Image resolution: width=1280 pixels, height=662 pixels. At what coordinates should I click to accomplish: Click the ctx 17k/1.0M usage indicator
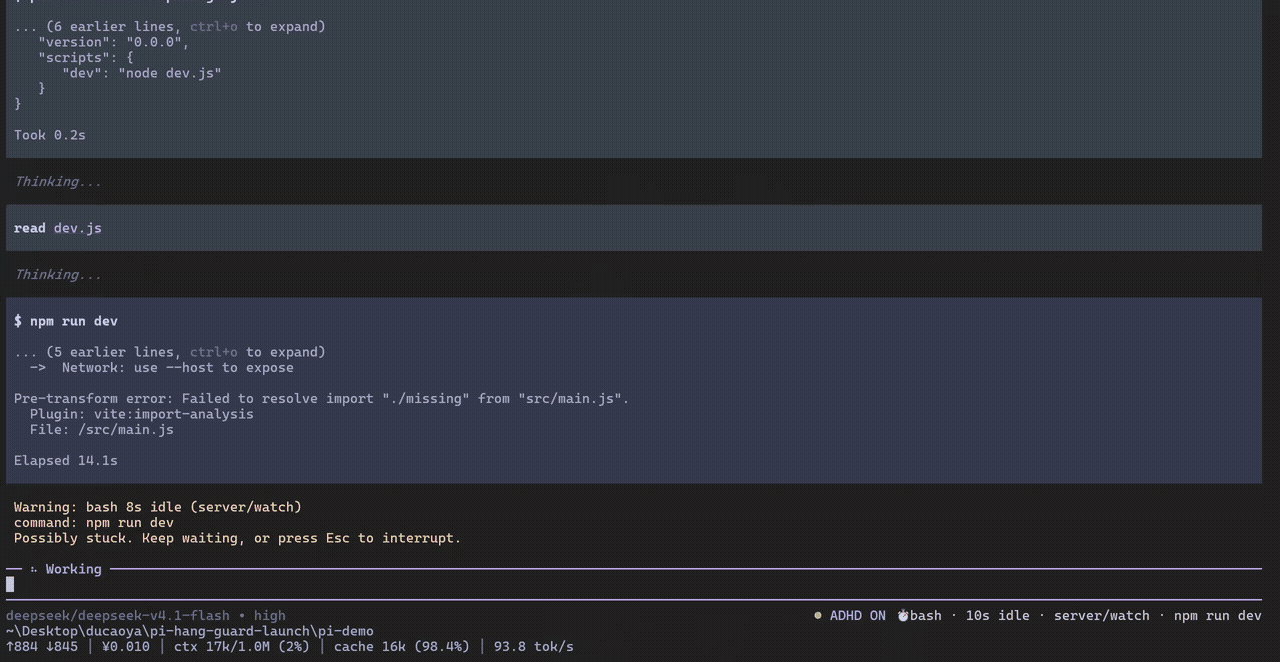tap(240, 647)
